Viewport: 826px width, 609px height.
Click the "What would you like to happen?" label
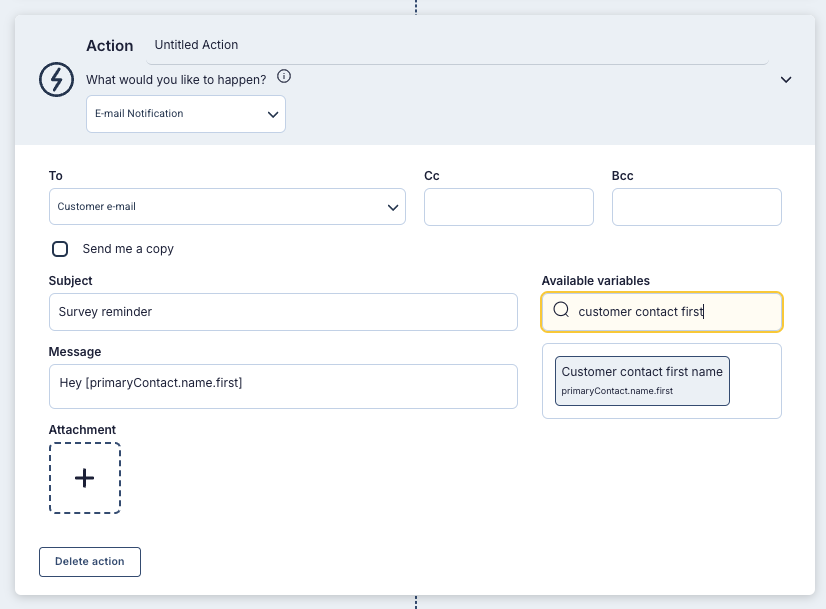click(176, 79)
